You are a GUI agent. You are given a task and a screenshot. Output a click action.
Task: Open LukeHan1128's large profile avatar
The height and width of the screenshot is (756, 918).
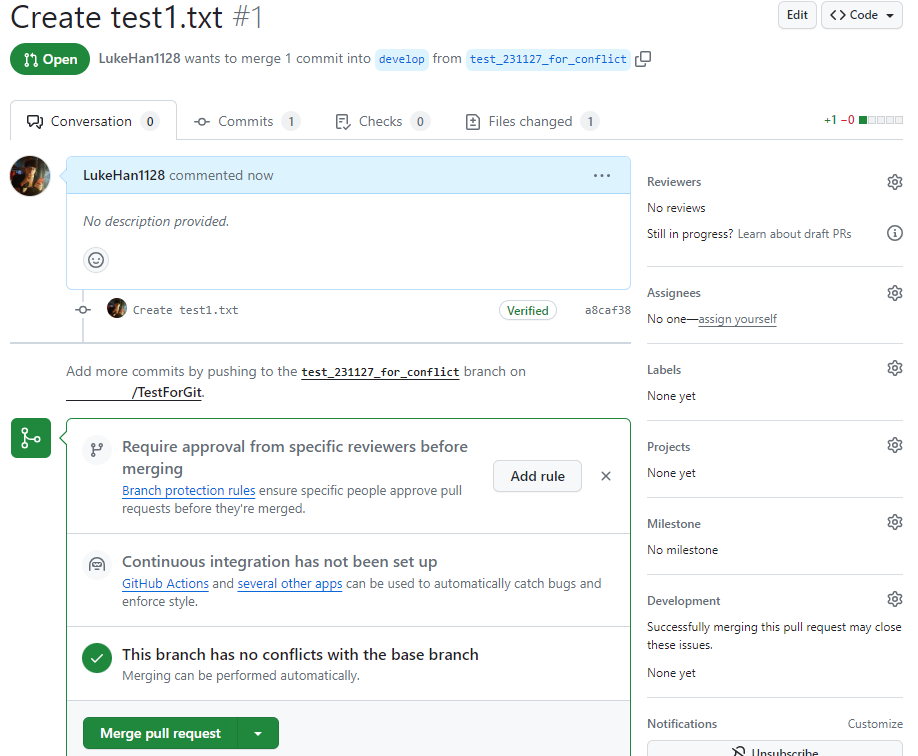point(30,176)
